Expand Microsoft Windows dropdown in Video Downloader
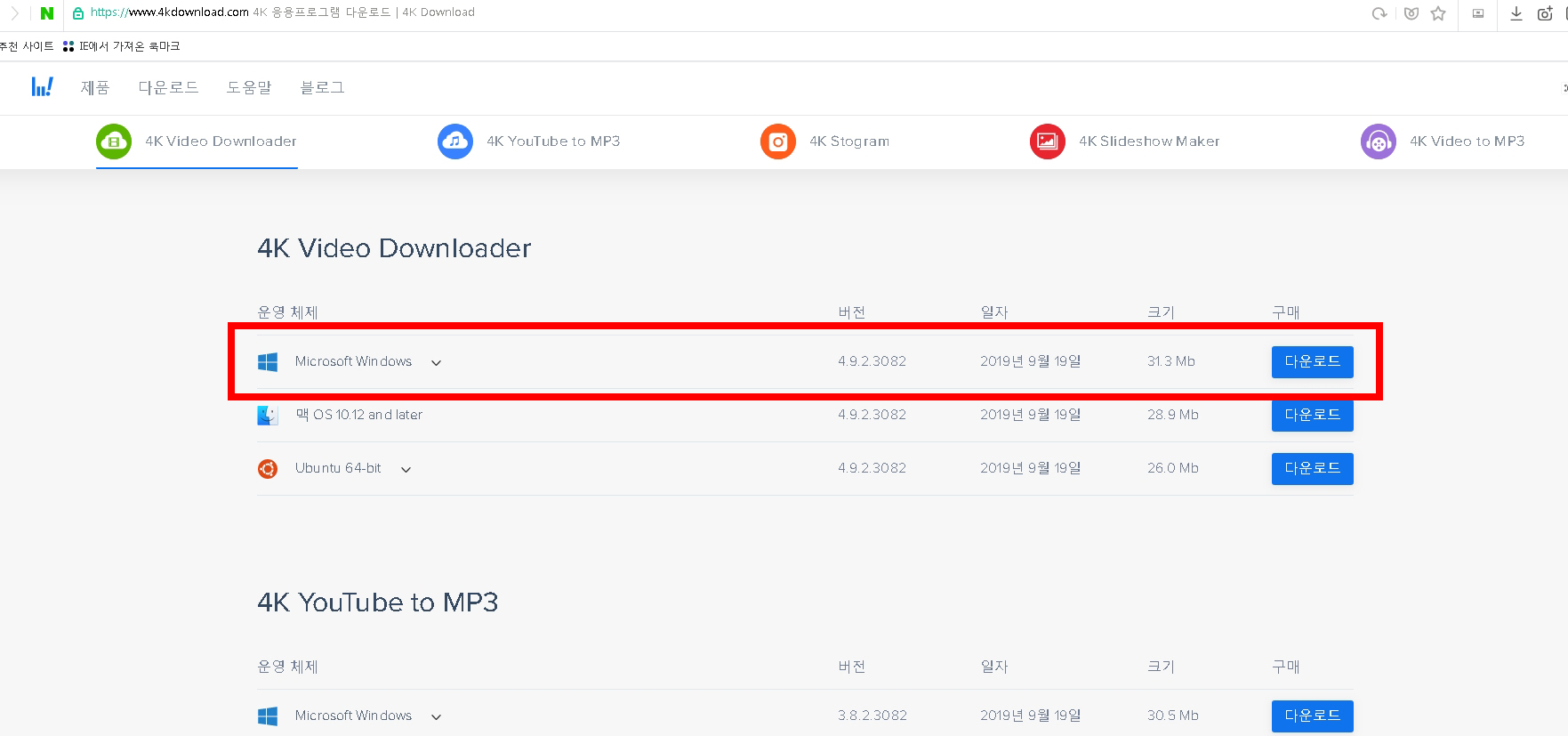1568x736 pixels. click(436, 363)
